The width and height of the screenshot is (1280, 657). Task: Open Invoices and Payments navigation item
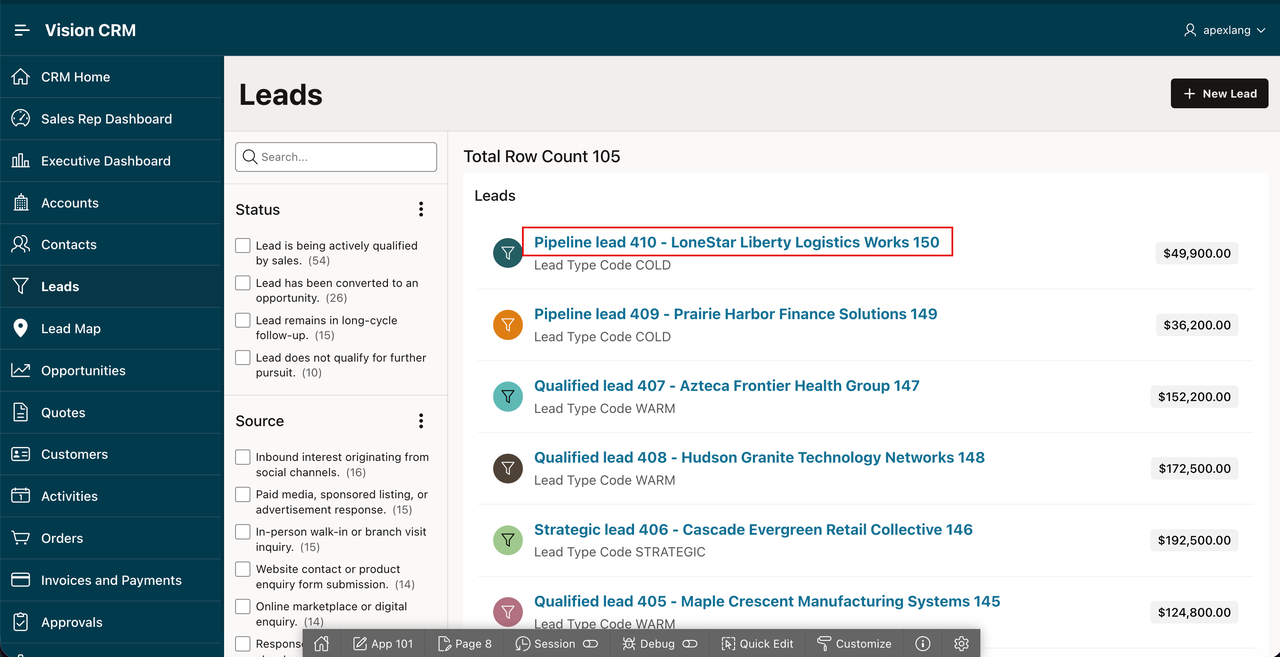coord(111,580)
